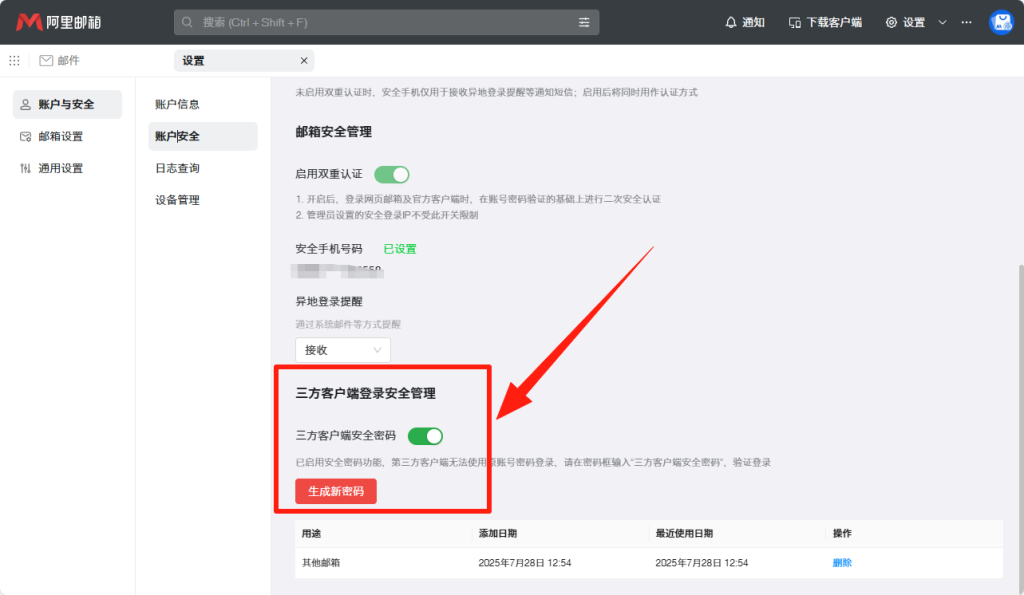The image size is (1024, 595).
Task: Click 删除 link for 其他邮箱 row
Action: click(842, 563)
